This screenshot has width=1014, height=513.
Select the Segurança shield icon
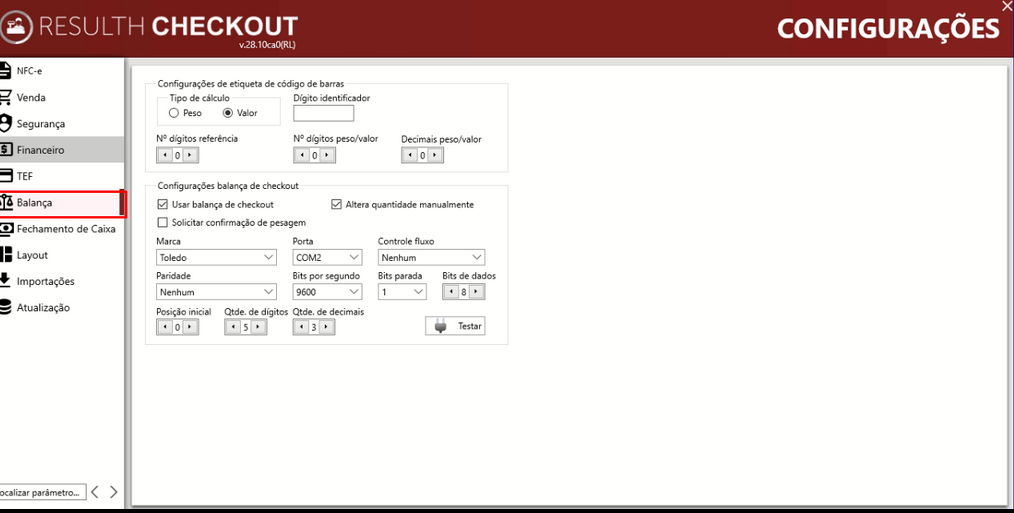5,123
